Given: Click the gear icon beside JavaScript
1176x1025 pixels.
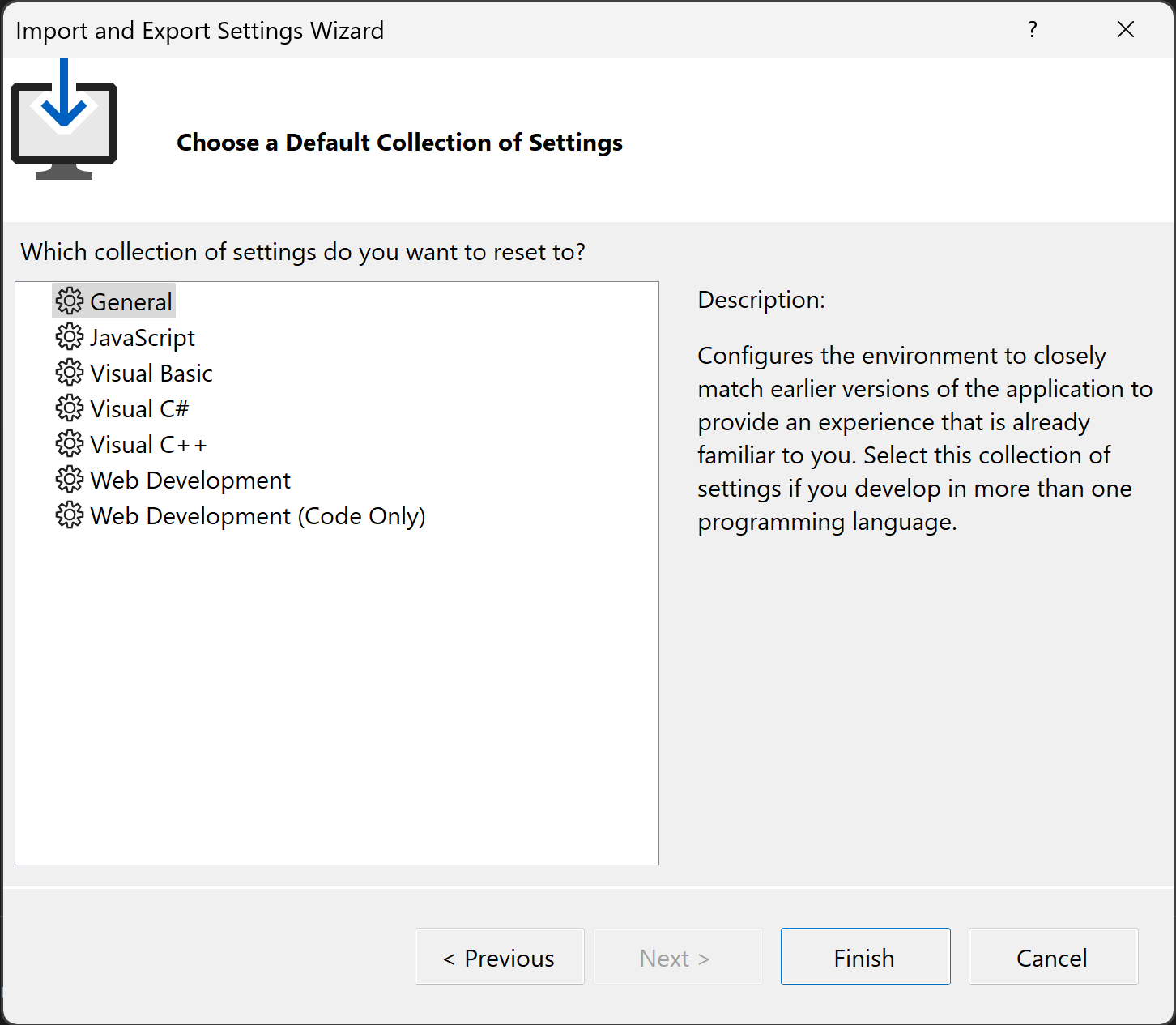Looking at the screenshot, I should click(x=70, y=336).
